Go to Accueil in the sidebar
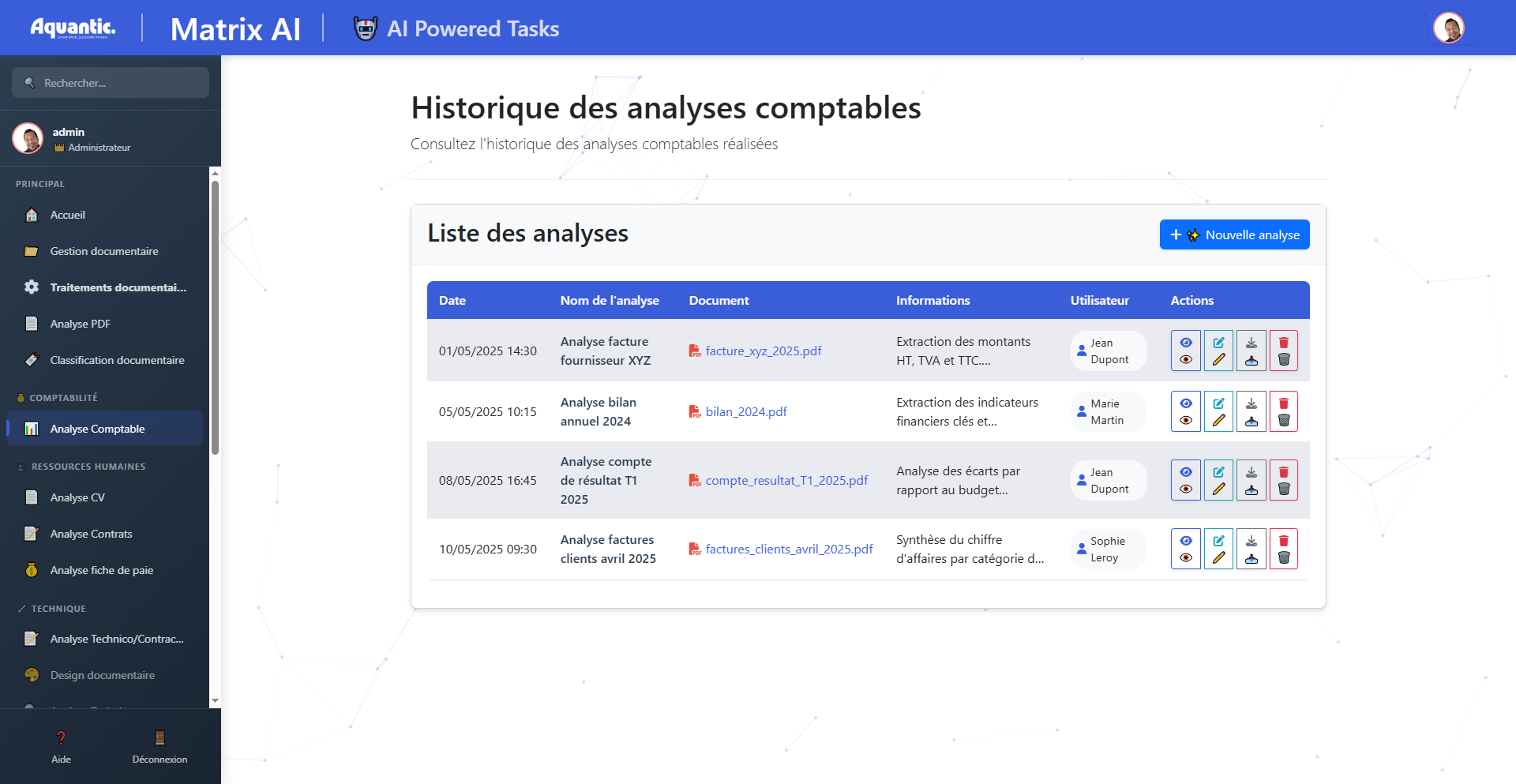The image size is (1516, 784). click(67, 215)
